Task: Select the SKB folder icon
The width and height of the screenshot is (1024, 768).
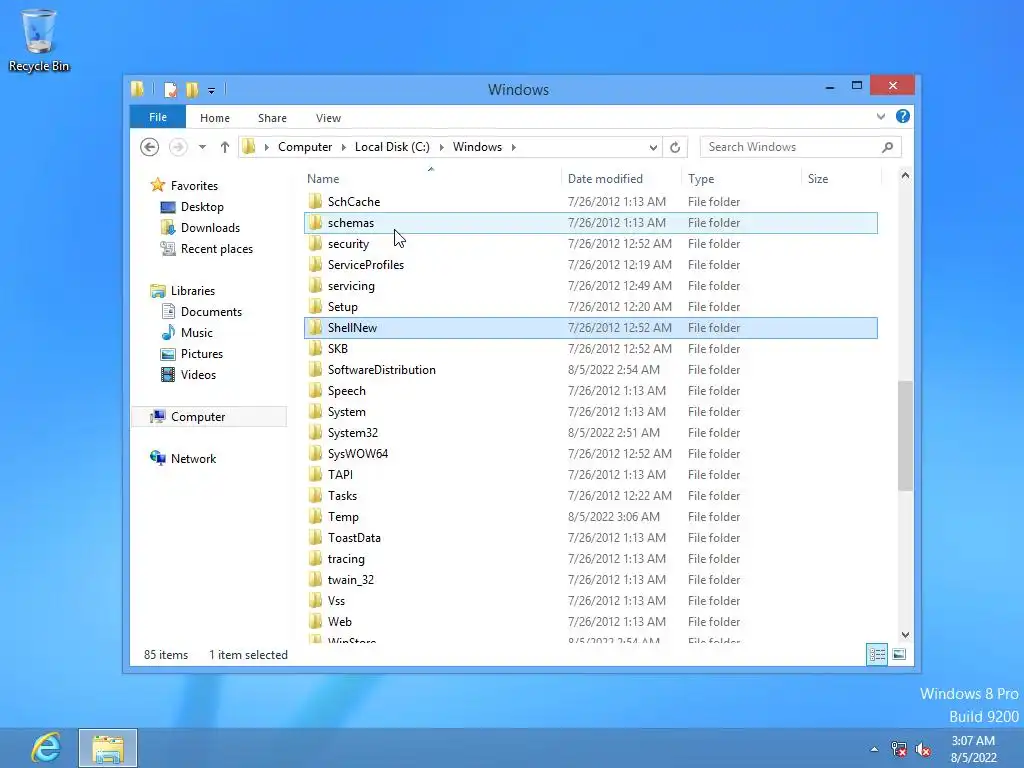Action: 315,348
